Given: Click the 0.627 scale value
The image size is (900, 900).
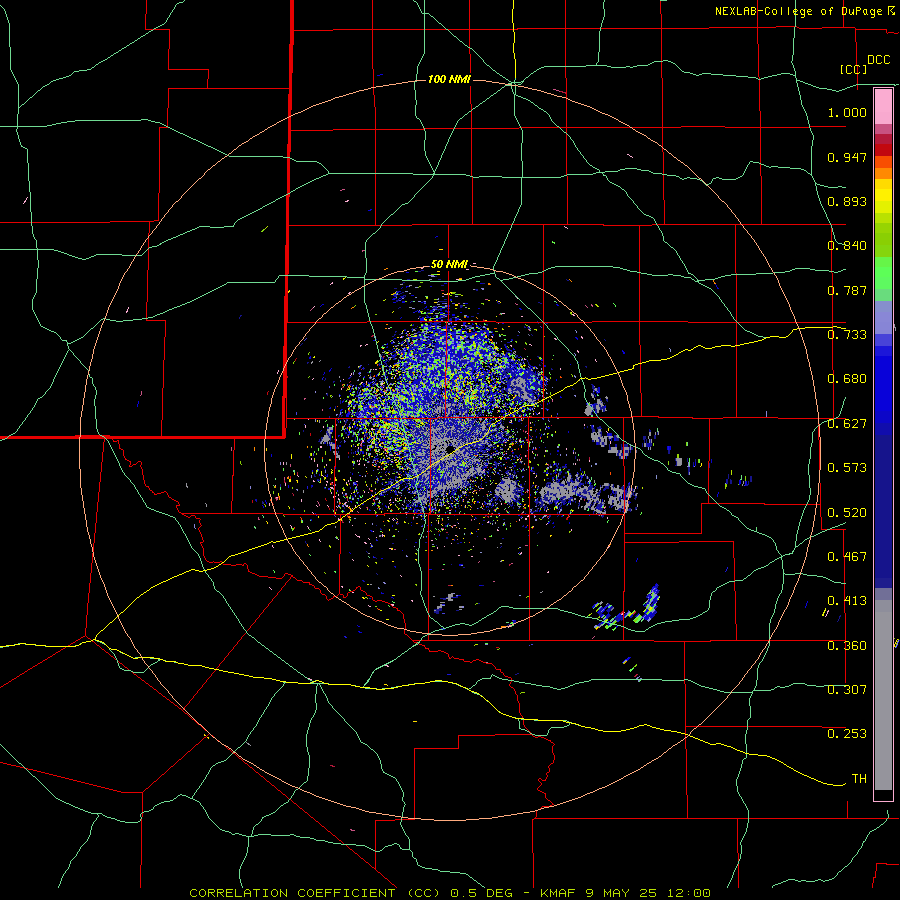Looking at the screenshot, I should coord(847,424).
